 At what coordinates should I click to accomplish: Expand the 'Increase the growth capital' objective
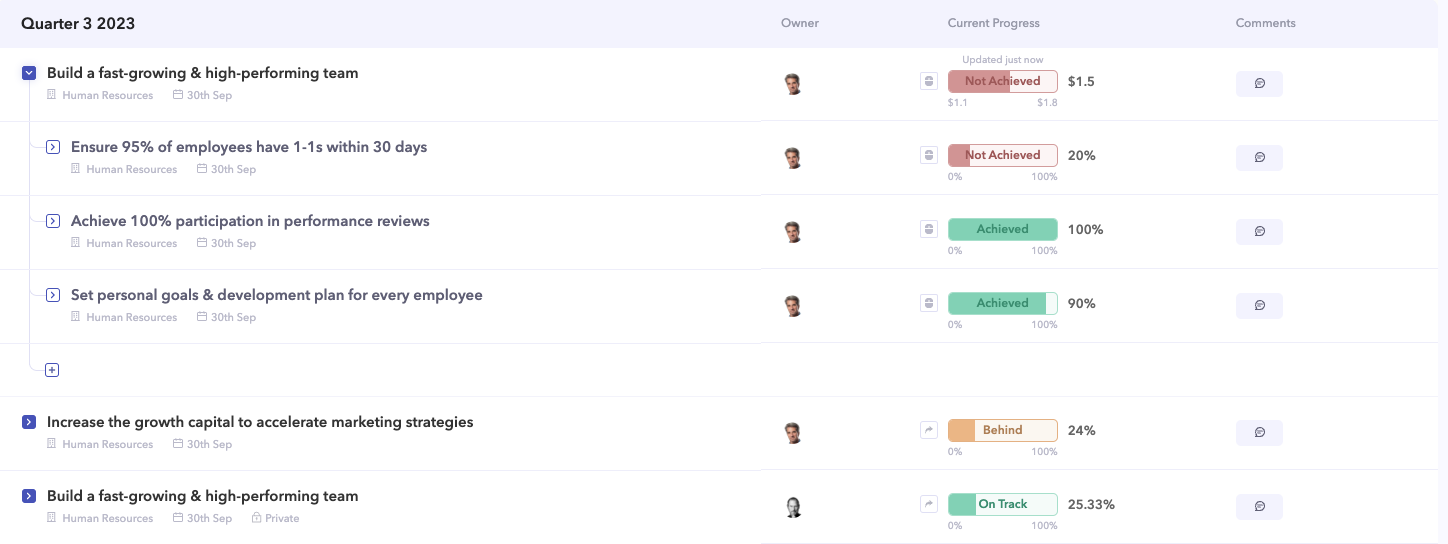[29, 423]
